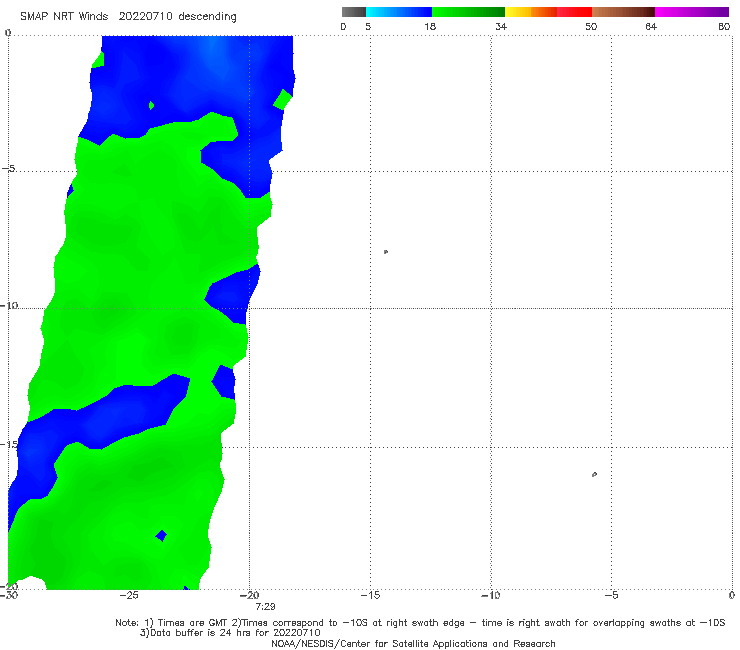
Task: Click the color bar label '64'
Action: click(x=651, y=26)
